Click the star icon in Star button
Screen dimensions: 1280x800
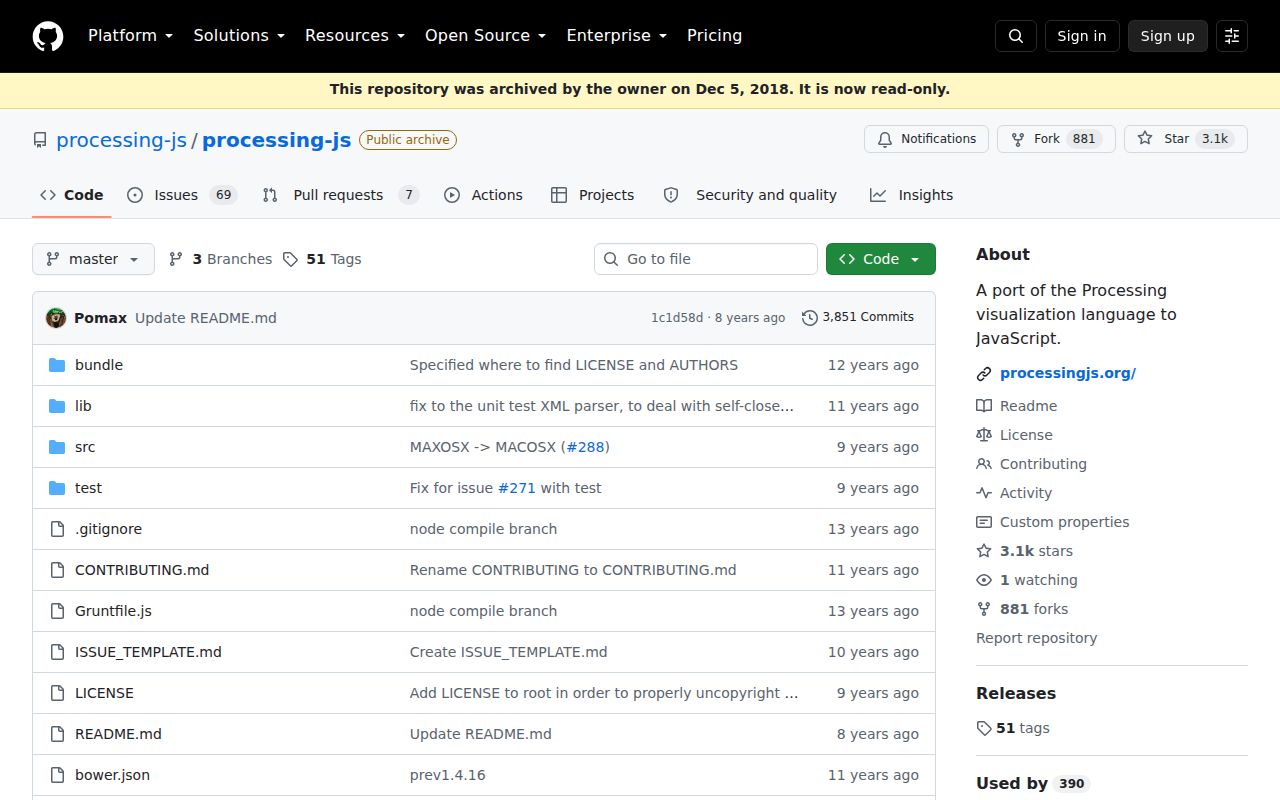coord(1145,139)
